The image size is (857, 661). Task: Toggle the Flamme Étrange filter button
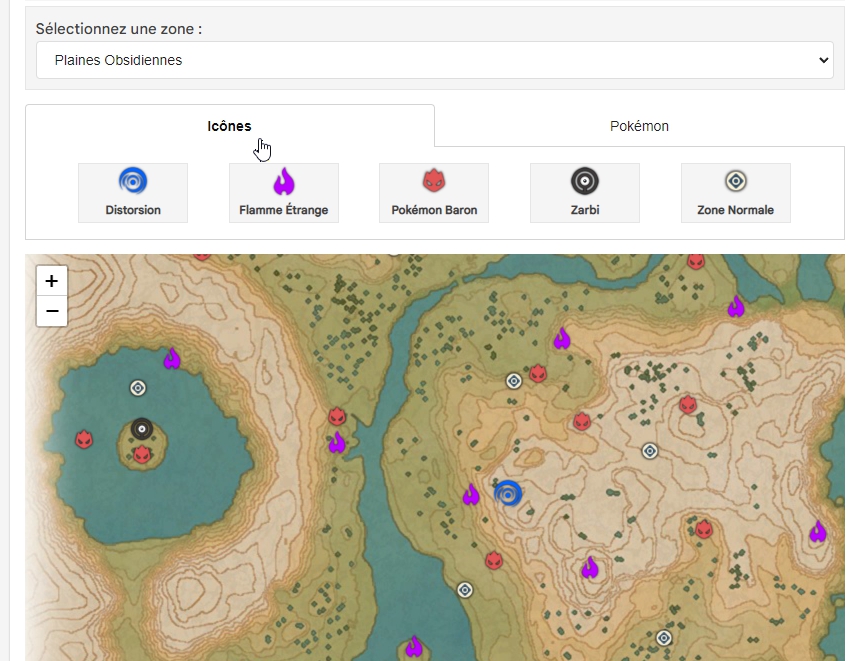point(284,192)
